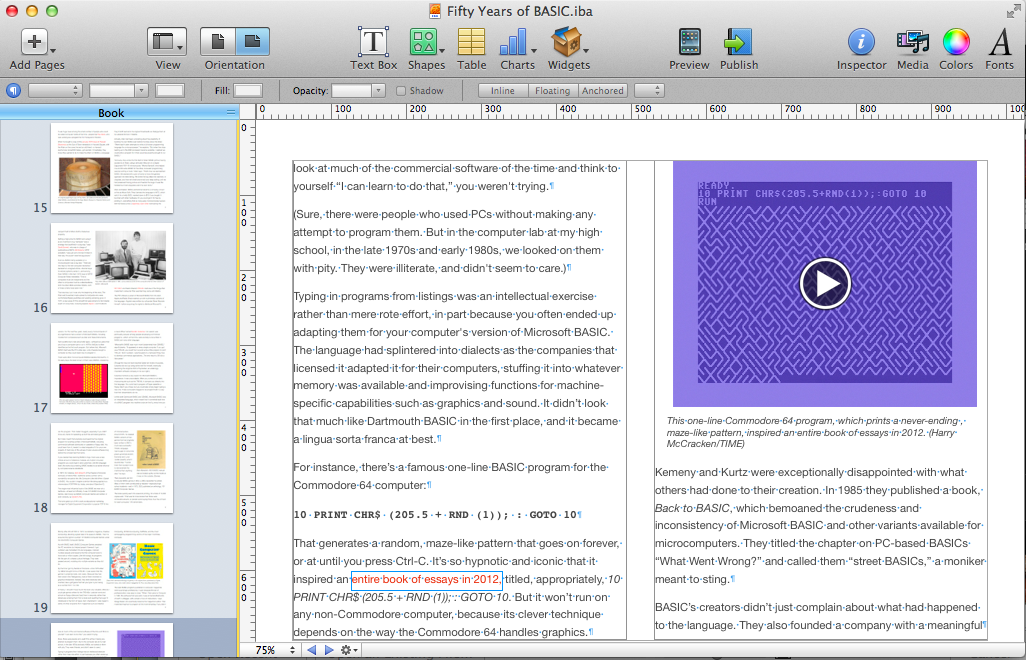
Task: Click the fullscreen arrows icon
Action: pyautogui.click(x=1014, y=10)
